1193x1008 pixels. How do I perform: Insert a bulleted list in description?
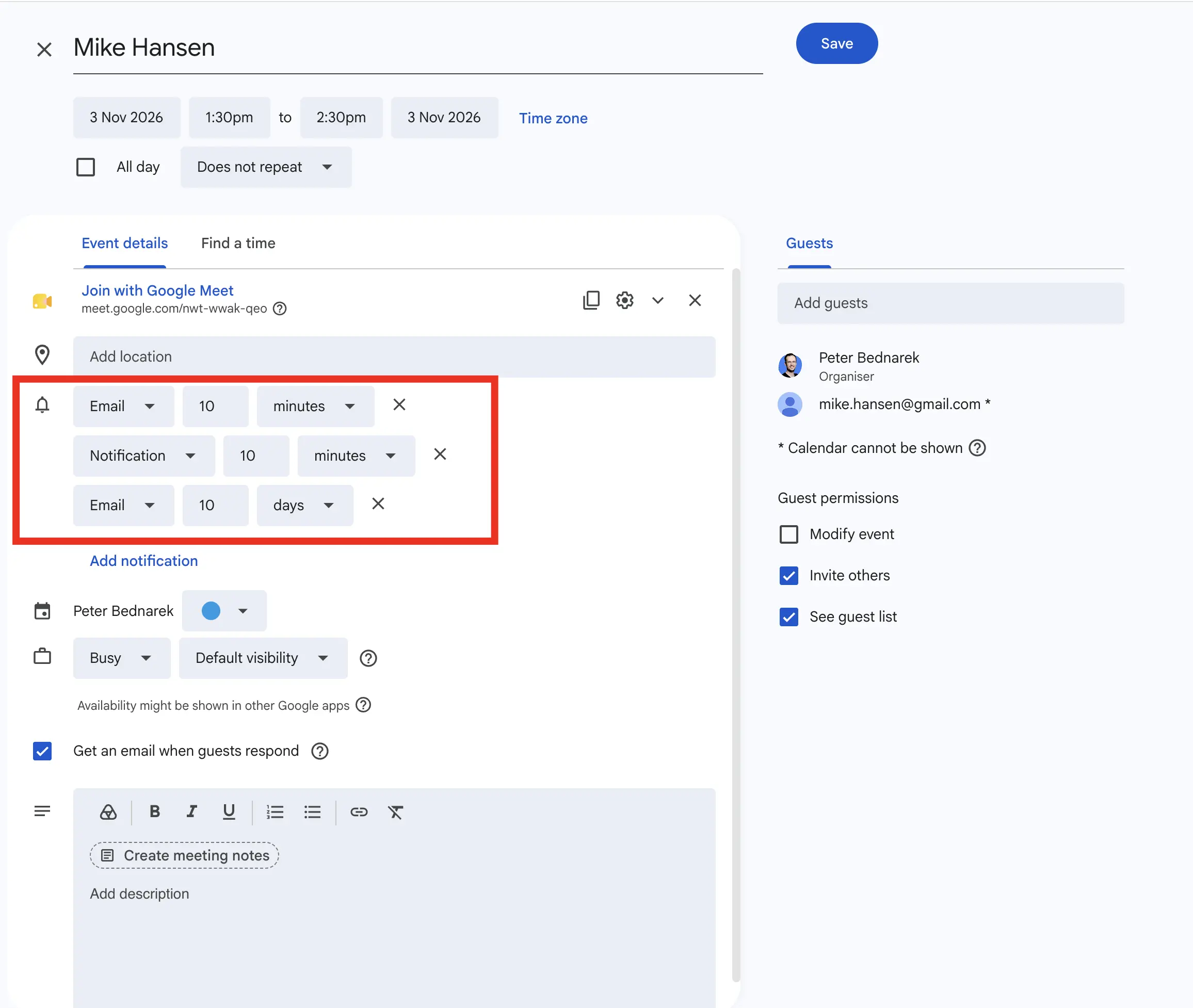tap(312, 812)
